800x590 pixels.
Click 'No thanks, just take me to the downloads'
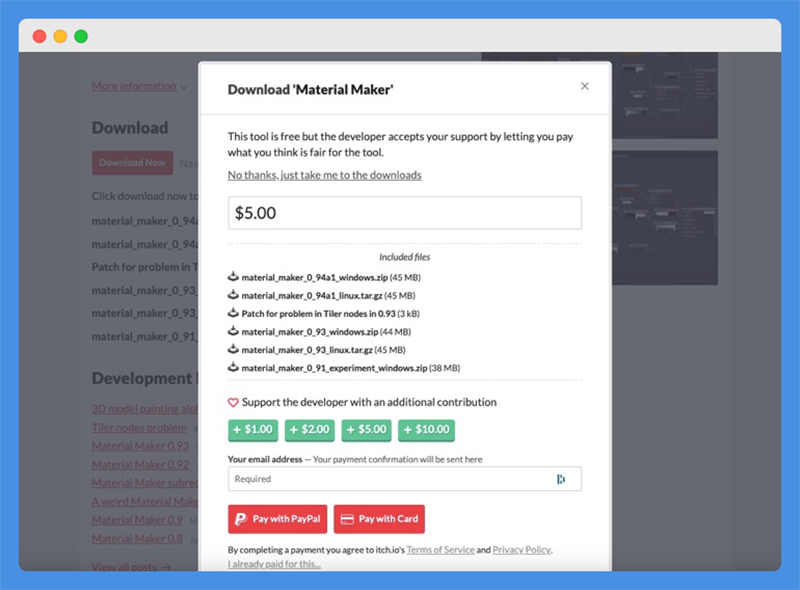pos(324,175)
